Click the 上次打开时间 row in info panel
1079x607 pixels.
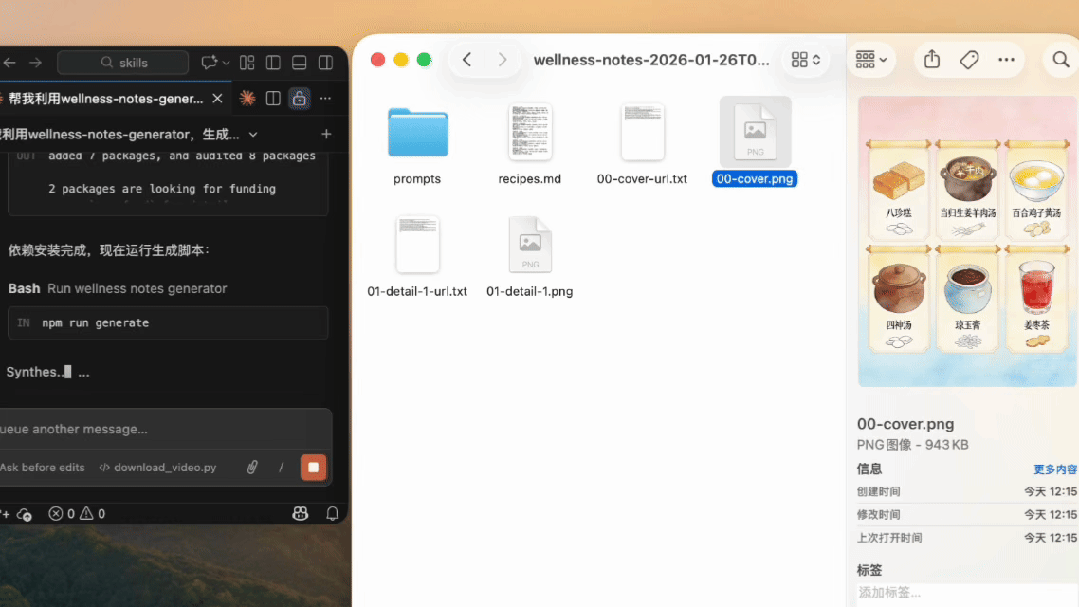966,538
